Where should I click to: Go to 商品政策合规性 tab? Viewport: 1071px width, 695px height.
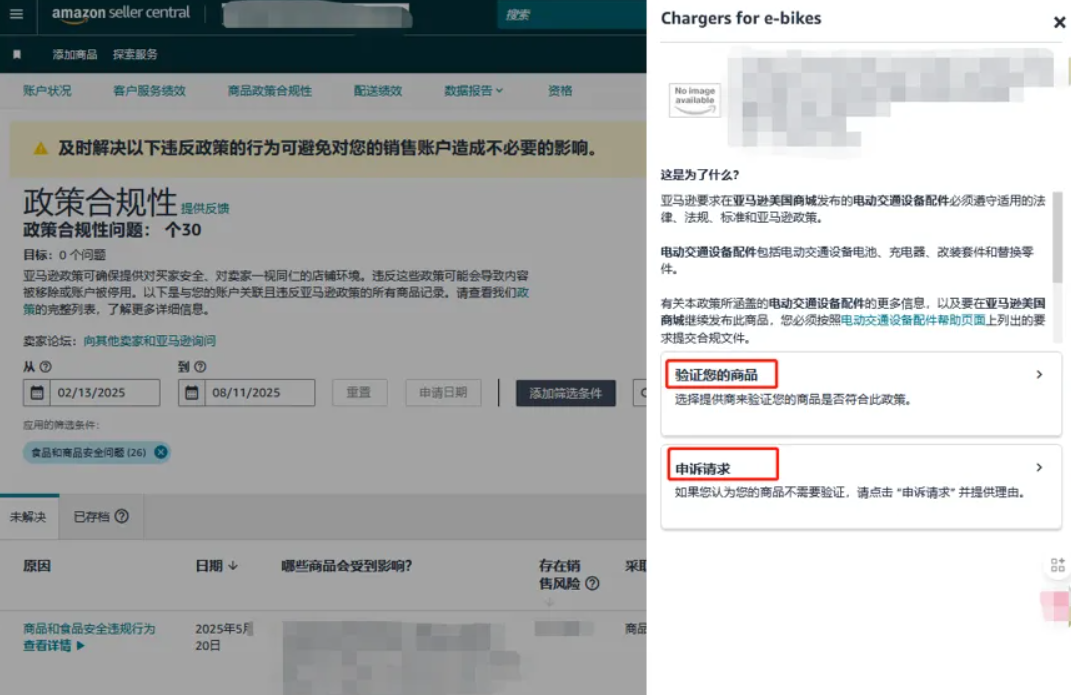pos(270,91)
